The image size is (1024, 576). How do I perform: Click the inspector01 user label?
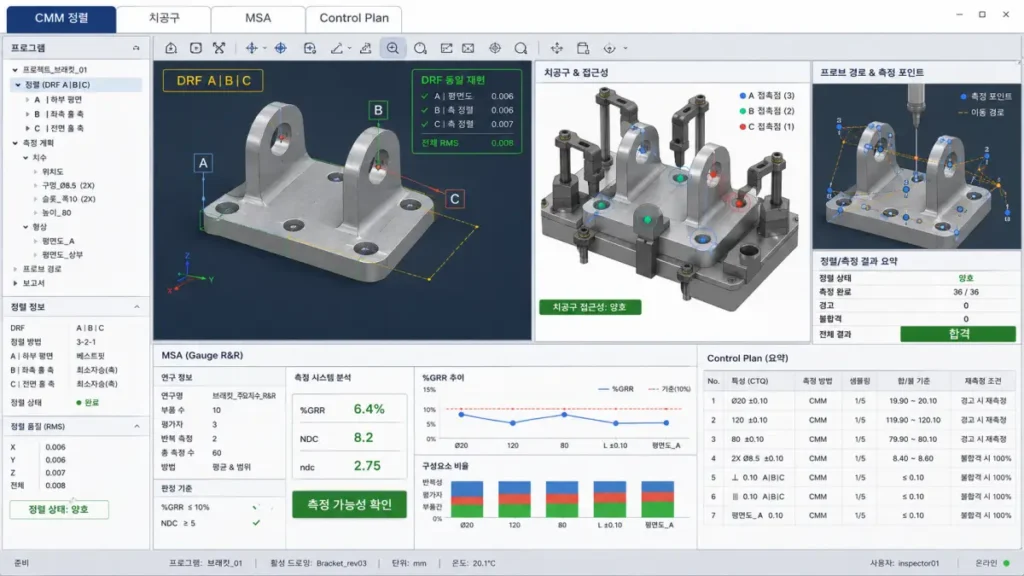point(918,563)
